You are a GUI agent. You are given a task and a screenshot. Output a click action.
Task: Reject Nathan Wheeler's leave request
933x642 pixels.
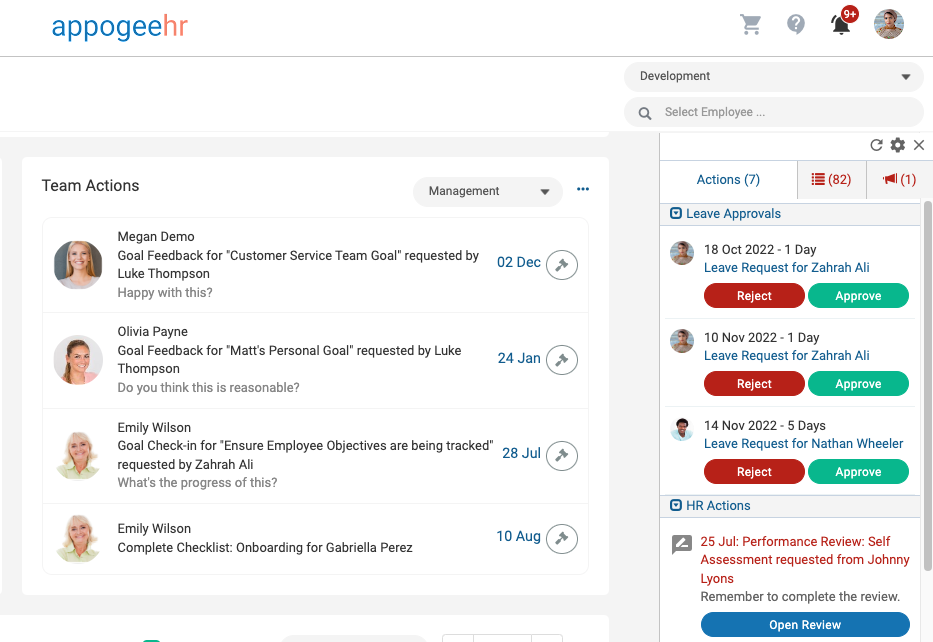pos(754,472)
